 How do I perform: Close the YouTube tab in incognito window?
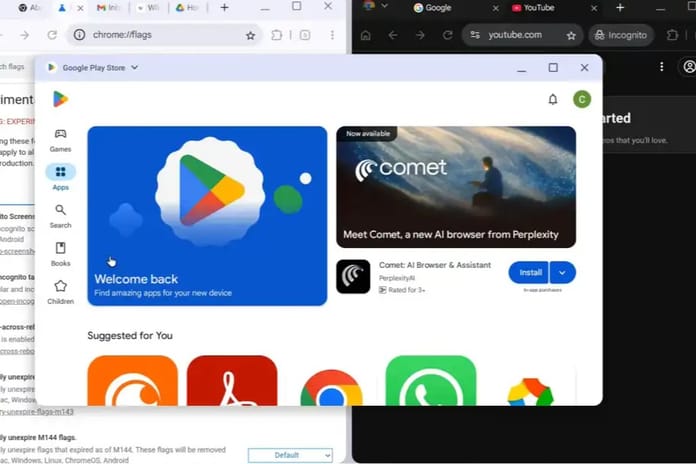pos(594,8)
